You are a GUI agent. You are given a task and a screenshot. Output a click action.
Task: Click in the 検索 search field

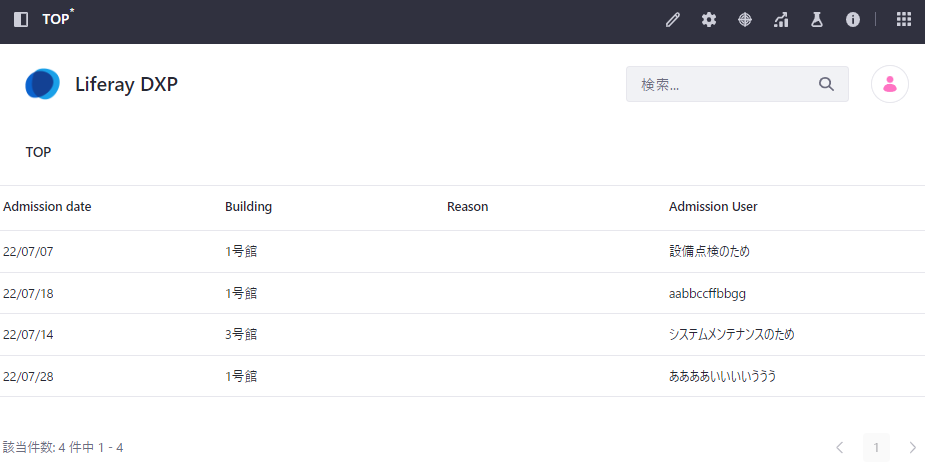(x=720, y=84)
